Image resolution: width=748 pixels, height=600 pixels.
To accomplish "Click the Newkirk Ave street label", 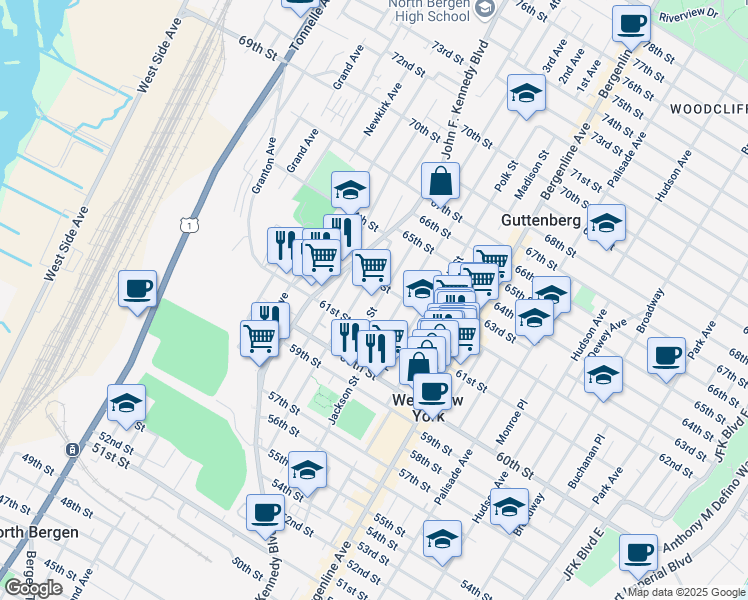I will (x=383, y=109).
